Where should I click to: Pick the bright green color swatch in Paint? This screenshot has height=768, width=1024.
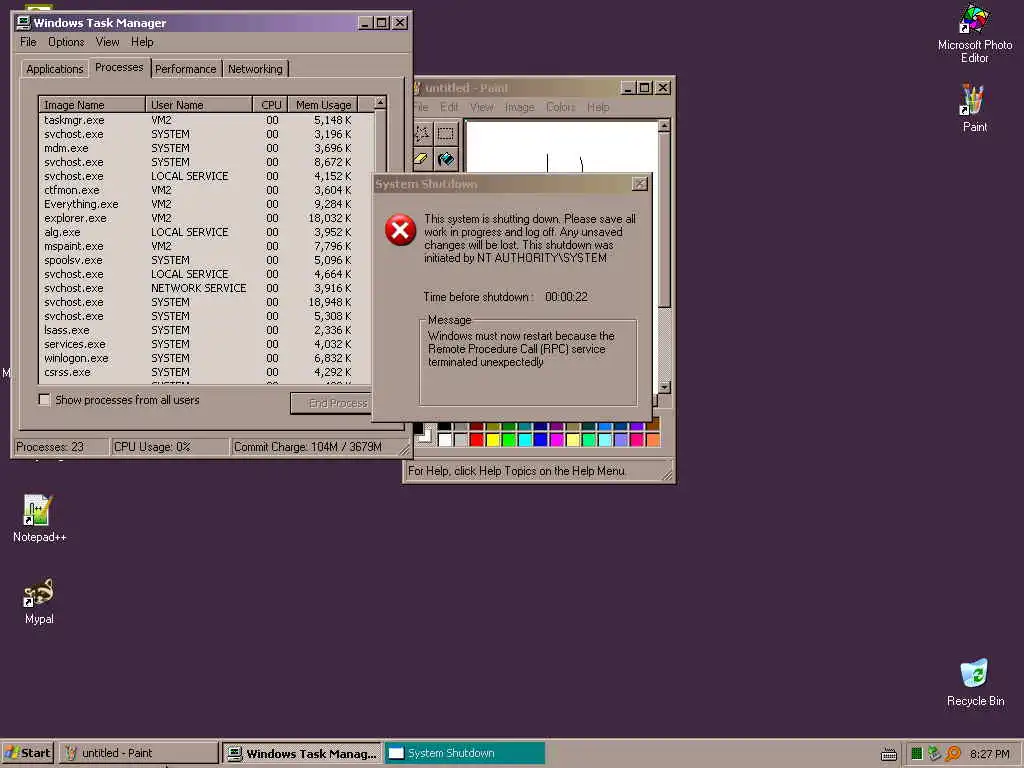click(x=509, y=440)
